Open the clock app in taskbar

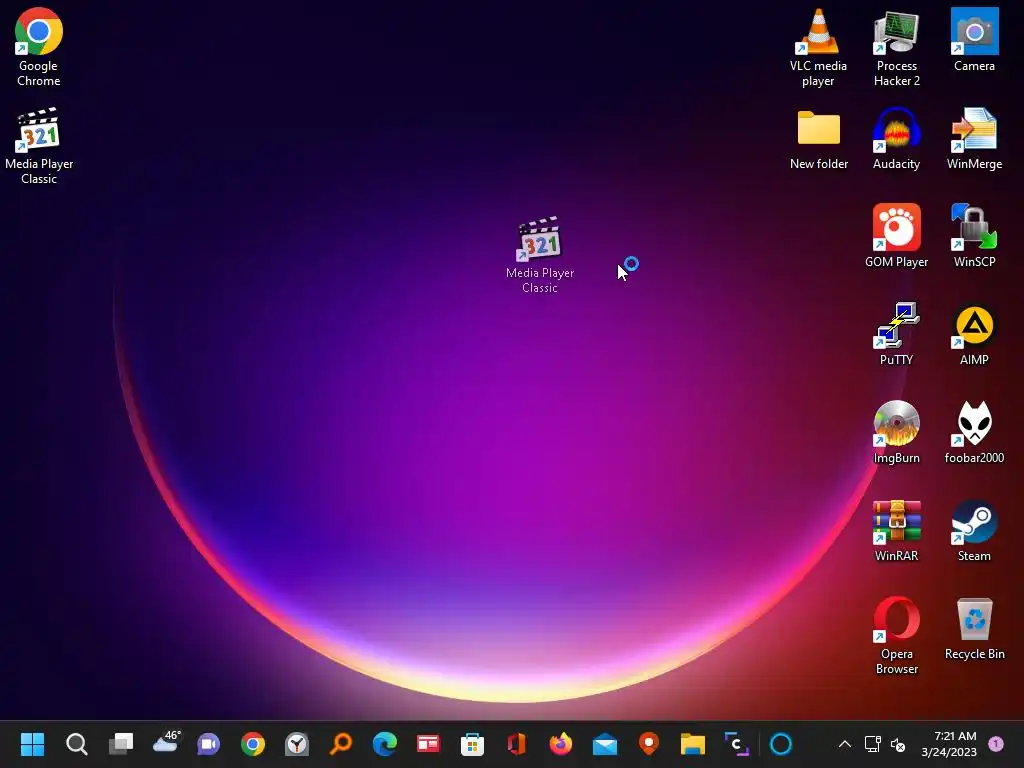(297, 744)
